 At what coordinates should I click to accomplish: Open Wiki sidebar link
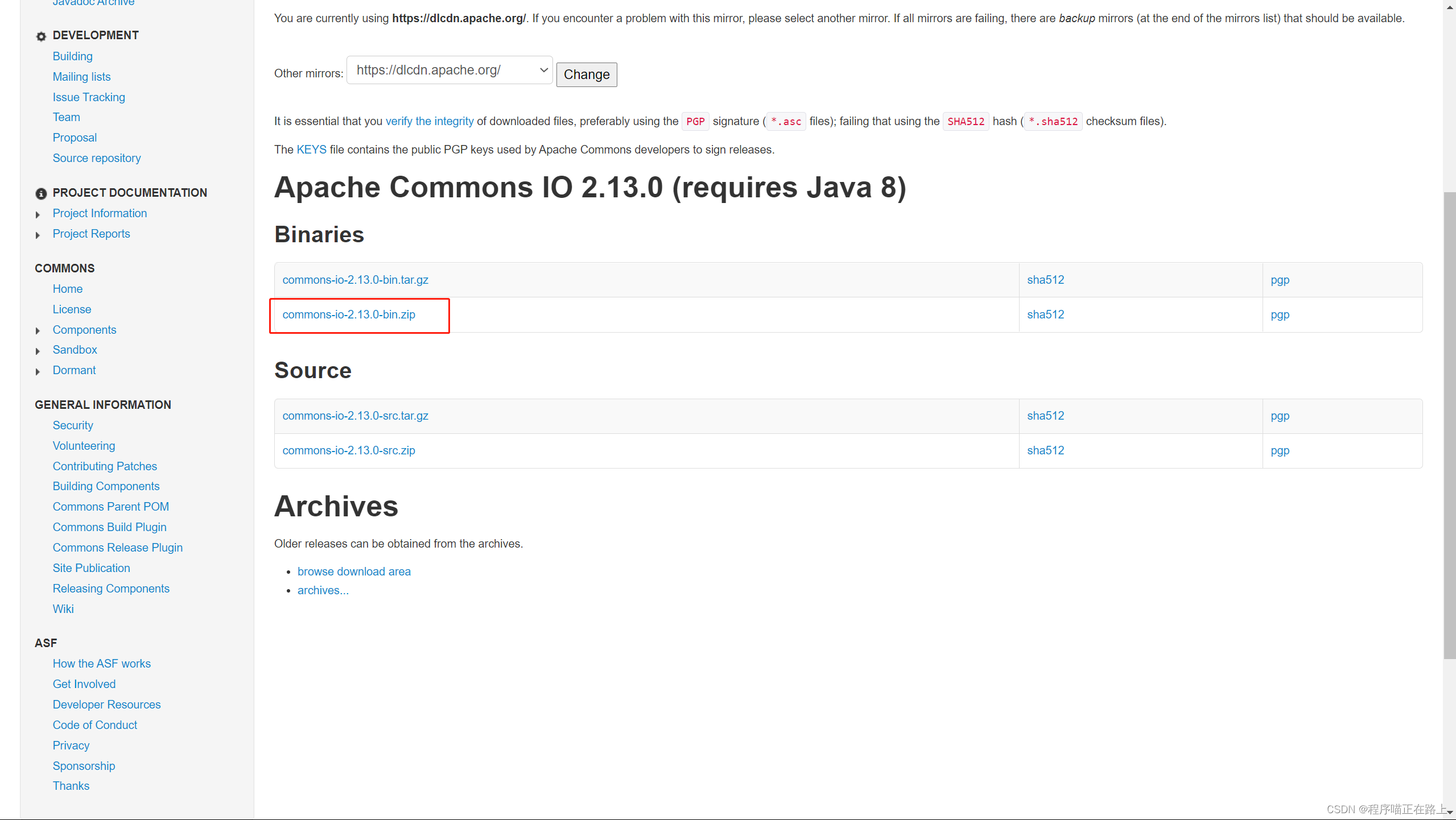pos(63,609)
